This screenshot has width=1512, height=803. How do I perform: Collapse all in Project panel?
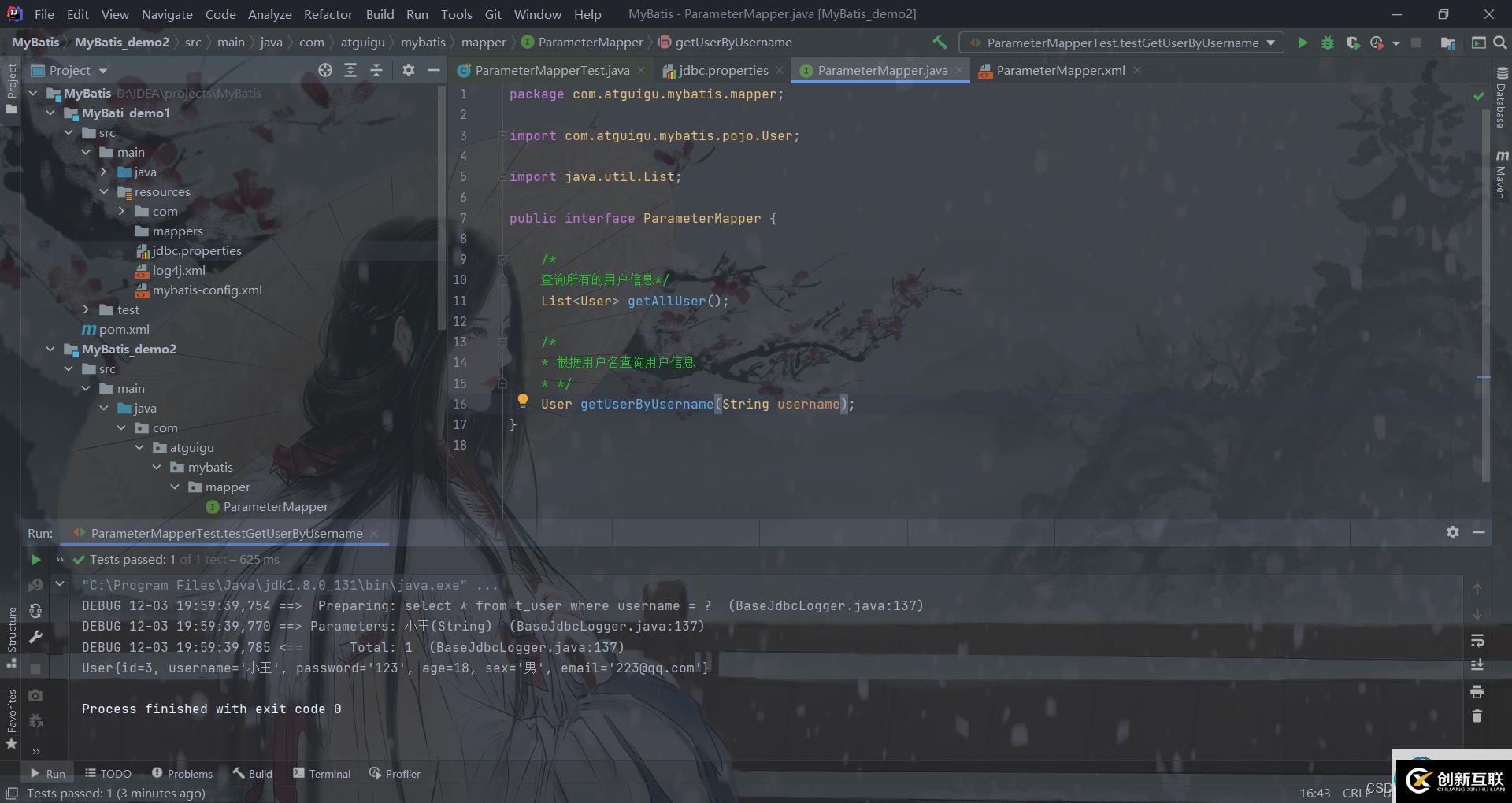point(376,70)
